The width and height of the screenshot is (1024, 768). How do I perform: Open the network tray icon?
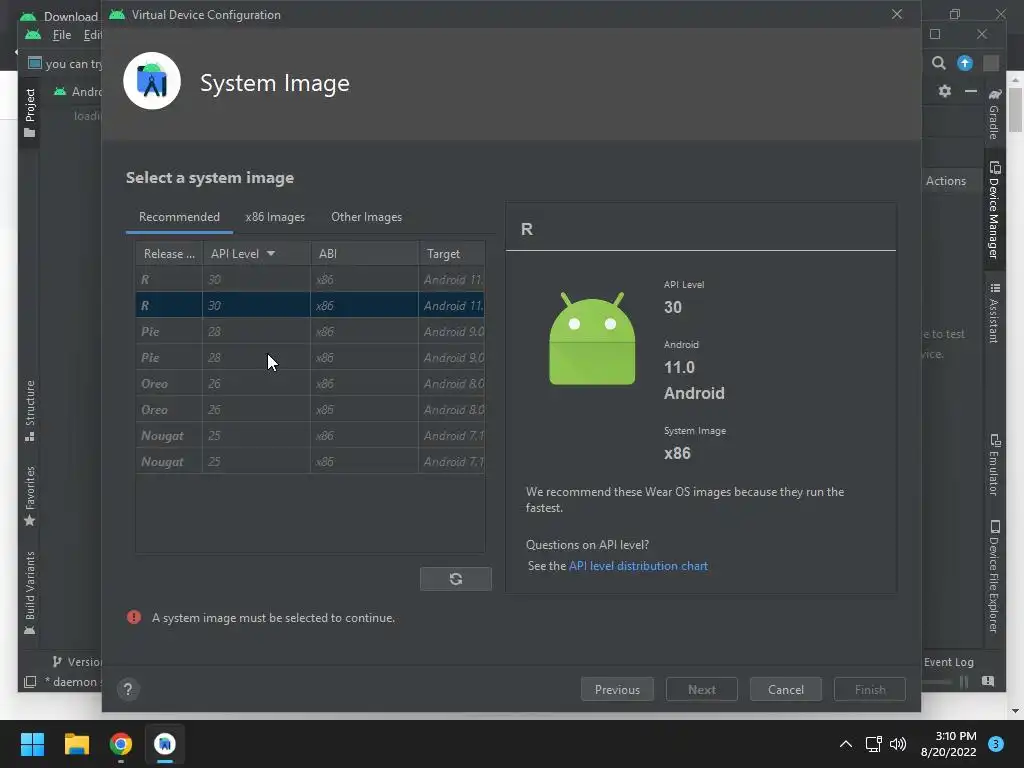pyautogui.click(x=873, y=744)
